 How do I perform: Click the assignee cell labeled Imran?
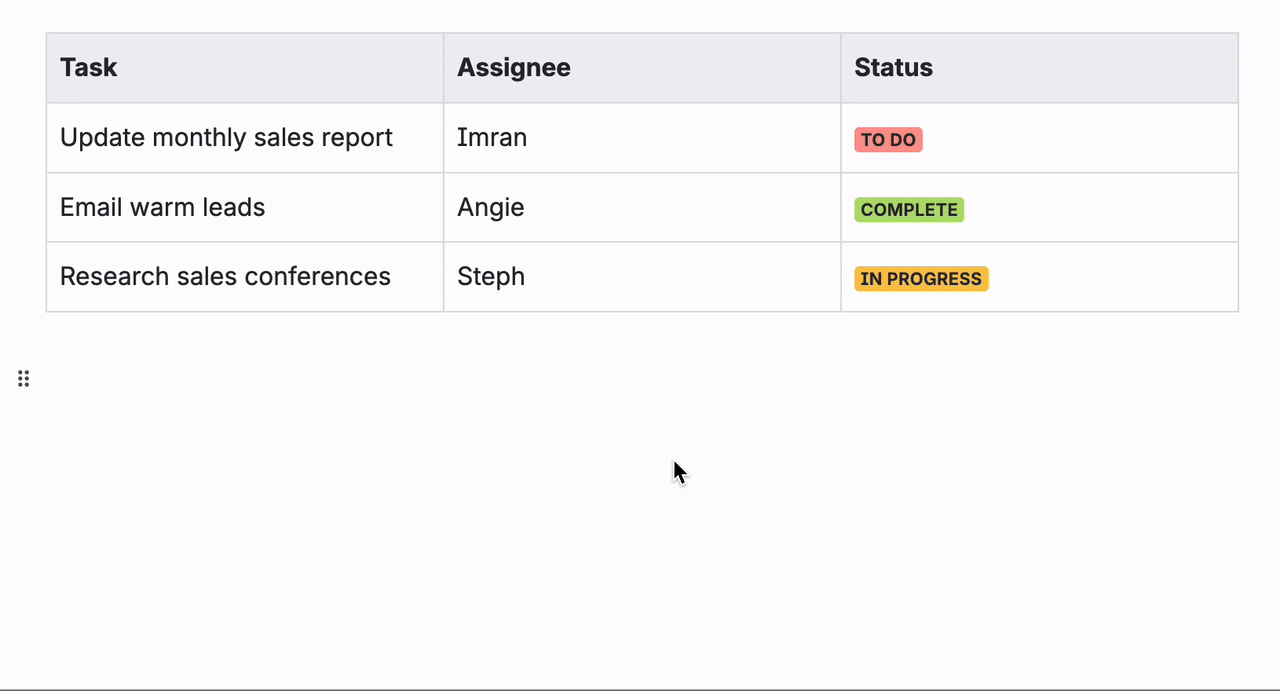492,137
